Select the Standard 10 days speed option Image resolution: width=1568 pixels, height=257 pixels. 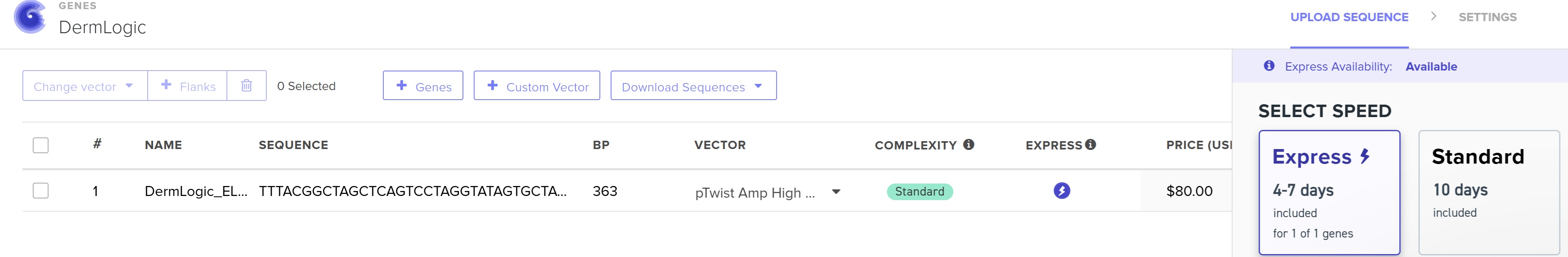pos(1488,192)
